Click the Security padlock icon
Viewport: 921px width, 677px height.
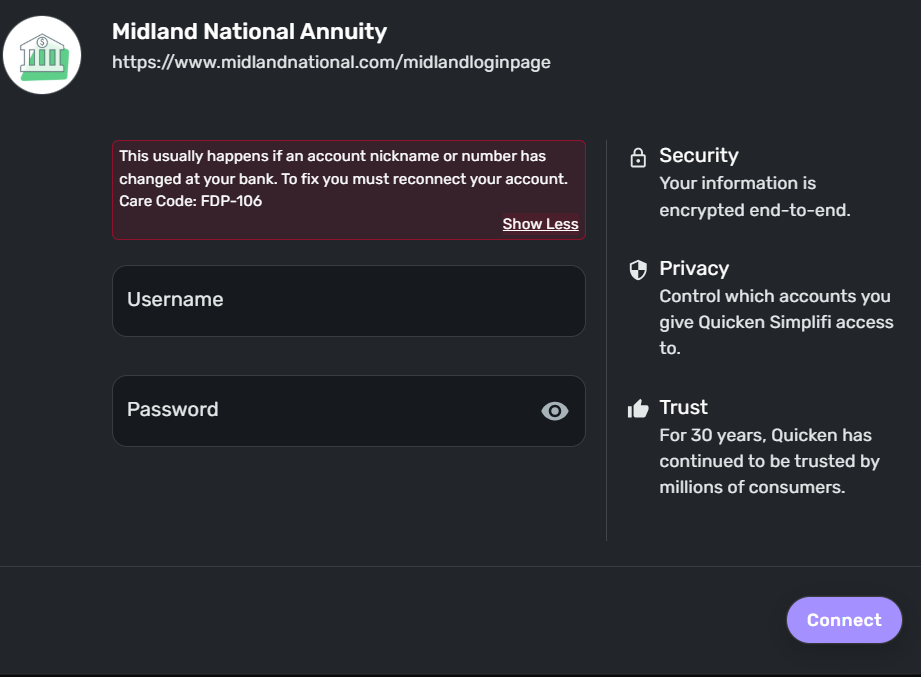pos(638,158)
